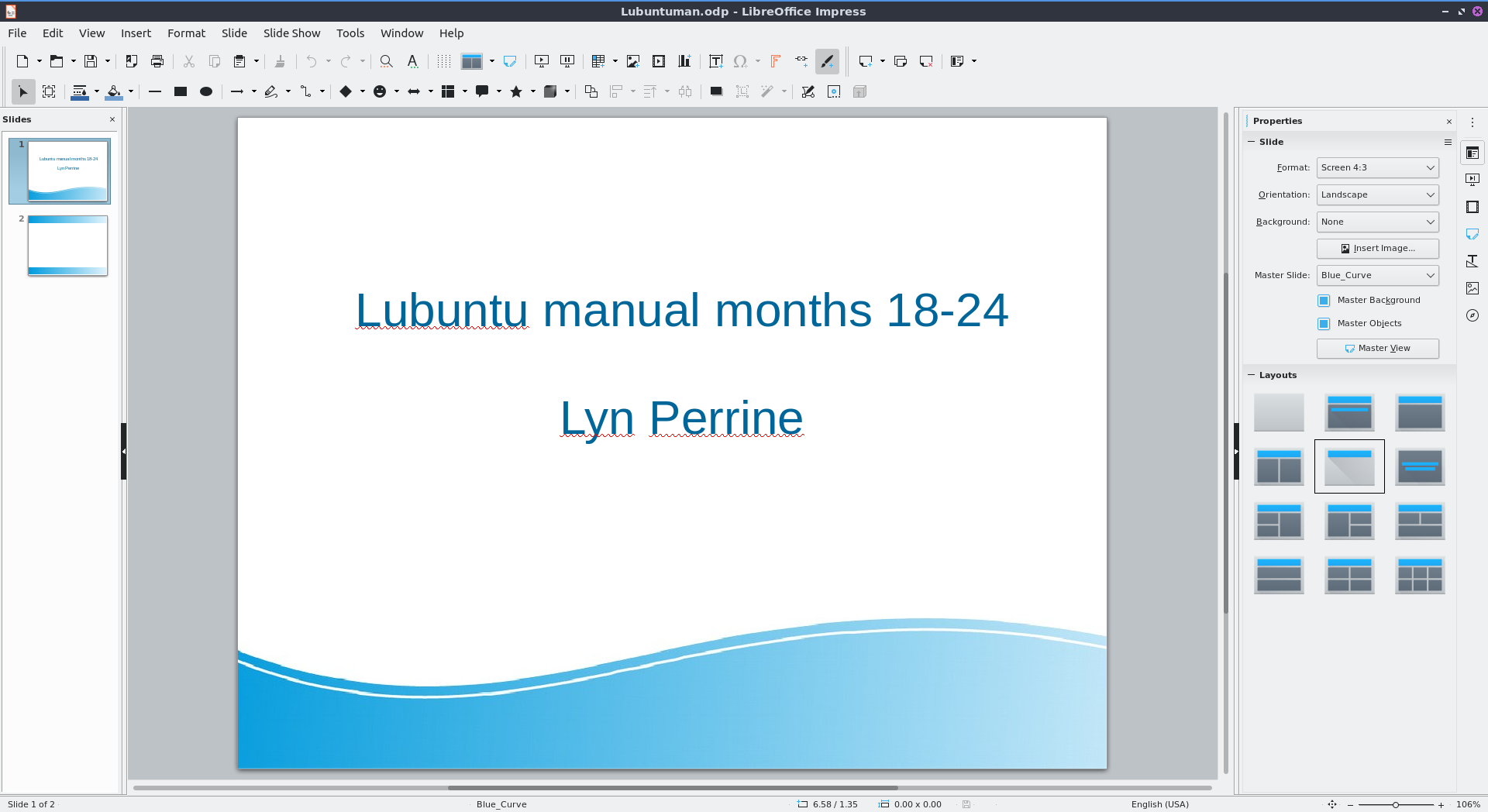Click the Master View button
This screenshot has height=812, width=1488.
tap(1377, 349)
